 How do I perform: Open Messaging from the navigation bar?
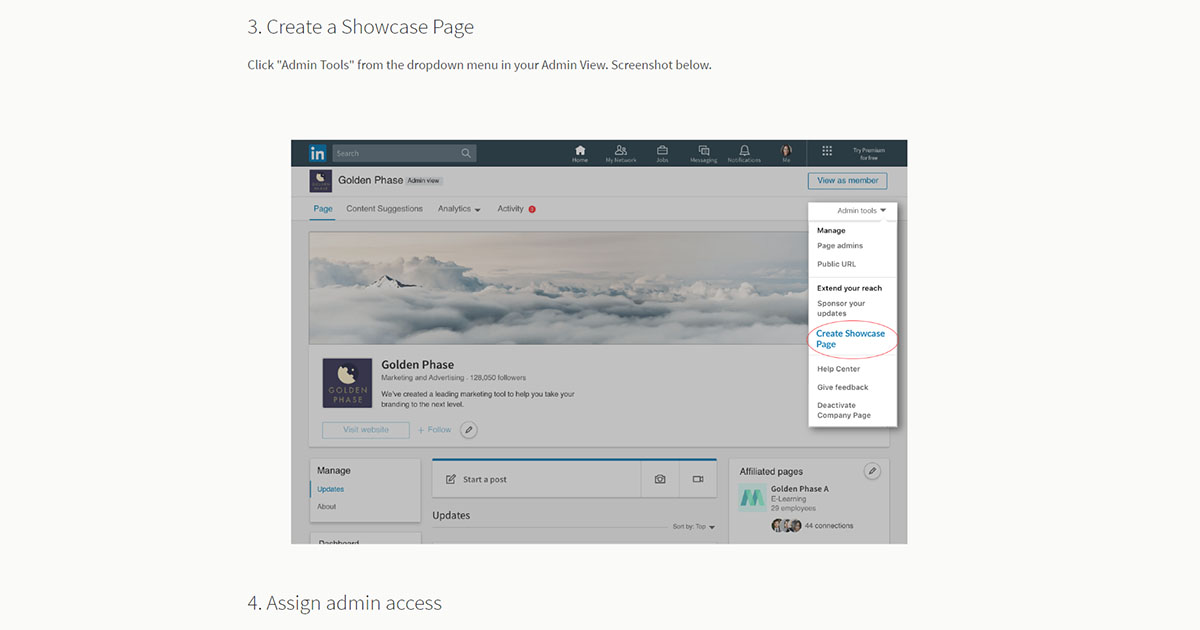click(703, 152)
